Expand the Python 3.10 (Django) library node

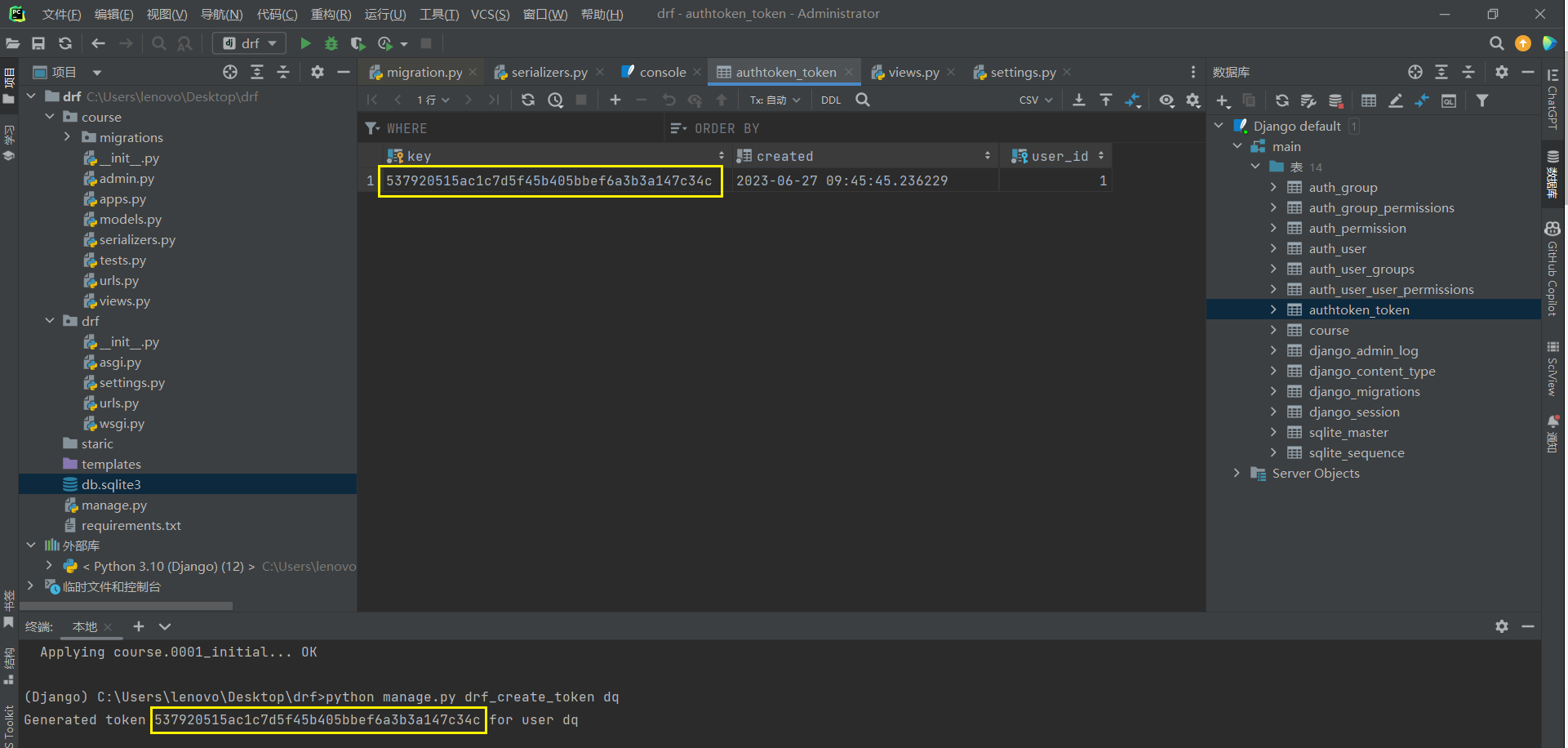pyautogui.click(x=49, y=566)
